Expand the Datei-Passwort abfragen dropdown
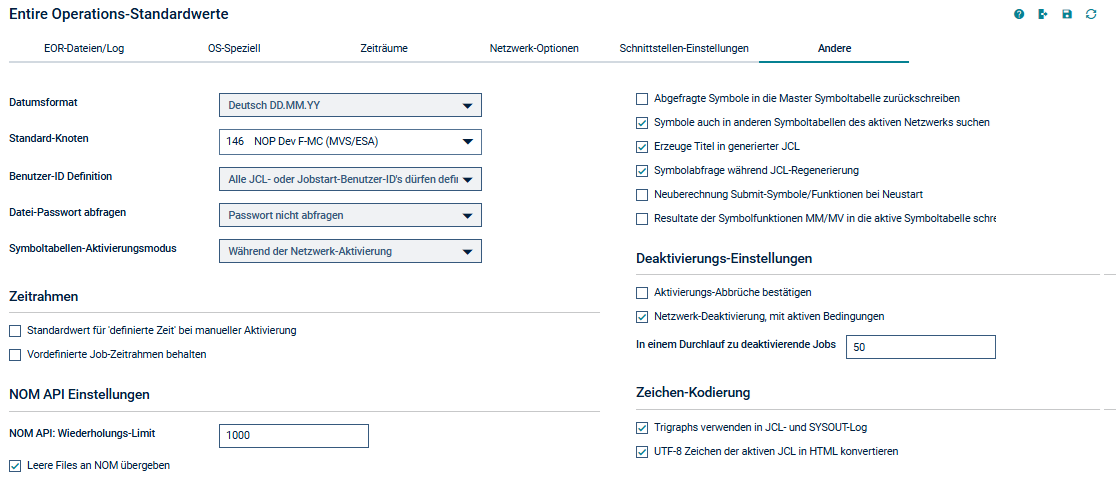The width and height of the screenshot is (1116, 504). [x=350, y=215]
